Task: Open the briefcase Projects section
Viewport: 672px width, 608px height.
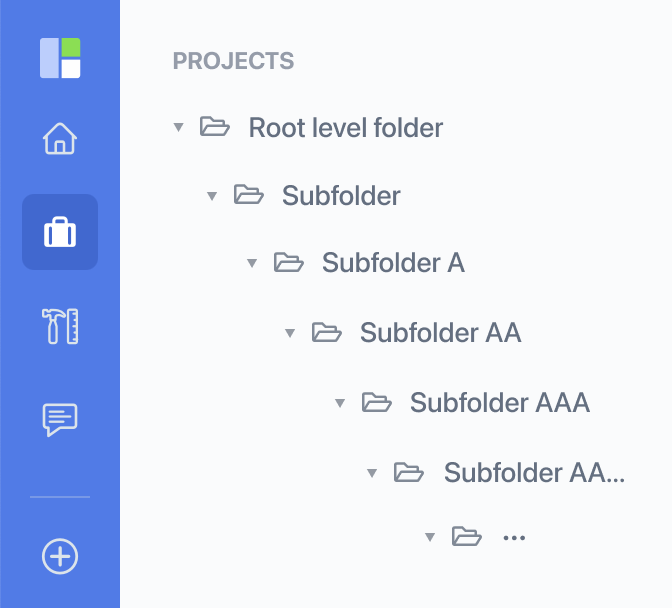Action: pyautogui.click(x=60, y=232)
